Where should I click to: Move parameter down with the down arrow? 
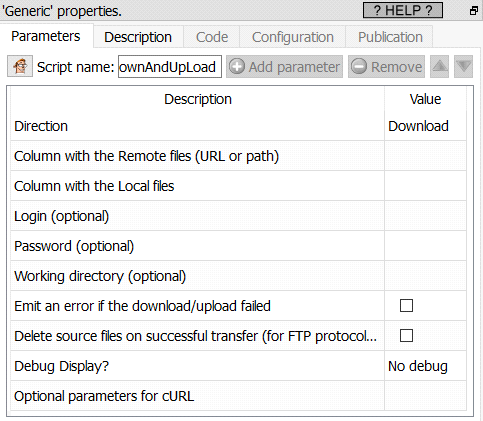pyautogui.click(x=464, y=67)
